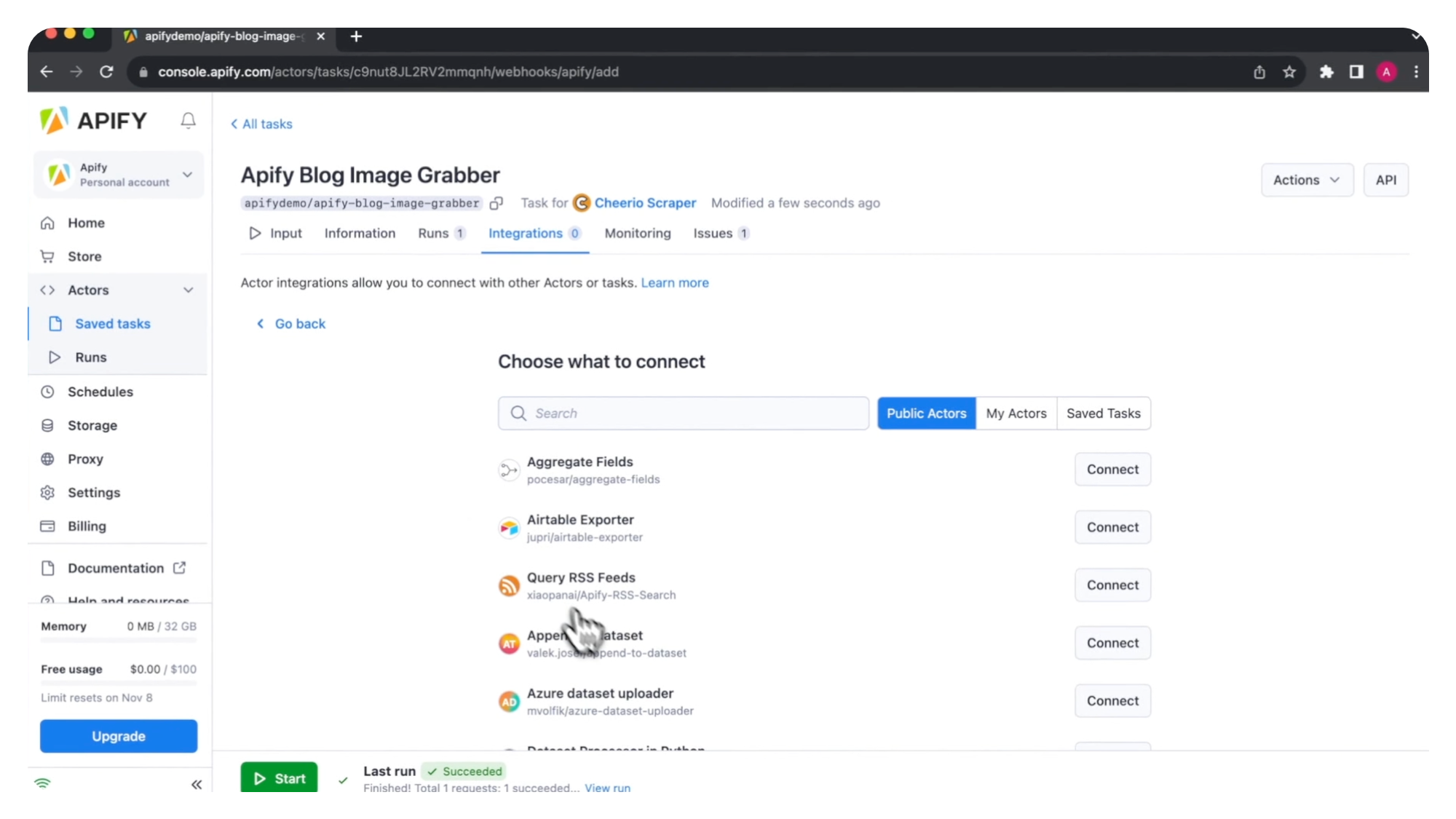
Task: Connect the Aggregate Fields actor
Action: [1112, 470]
